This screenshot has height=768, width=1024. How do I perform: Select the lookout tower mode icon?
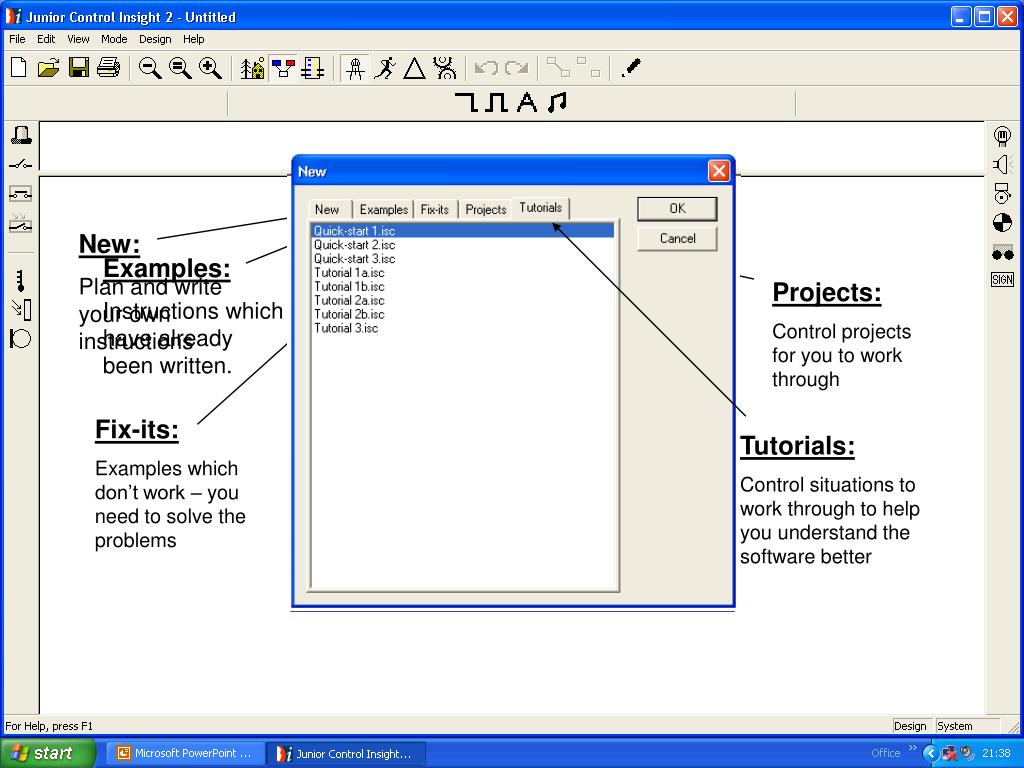pos(355,67)
